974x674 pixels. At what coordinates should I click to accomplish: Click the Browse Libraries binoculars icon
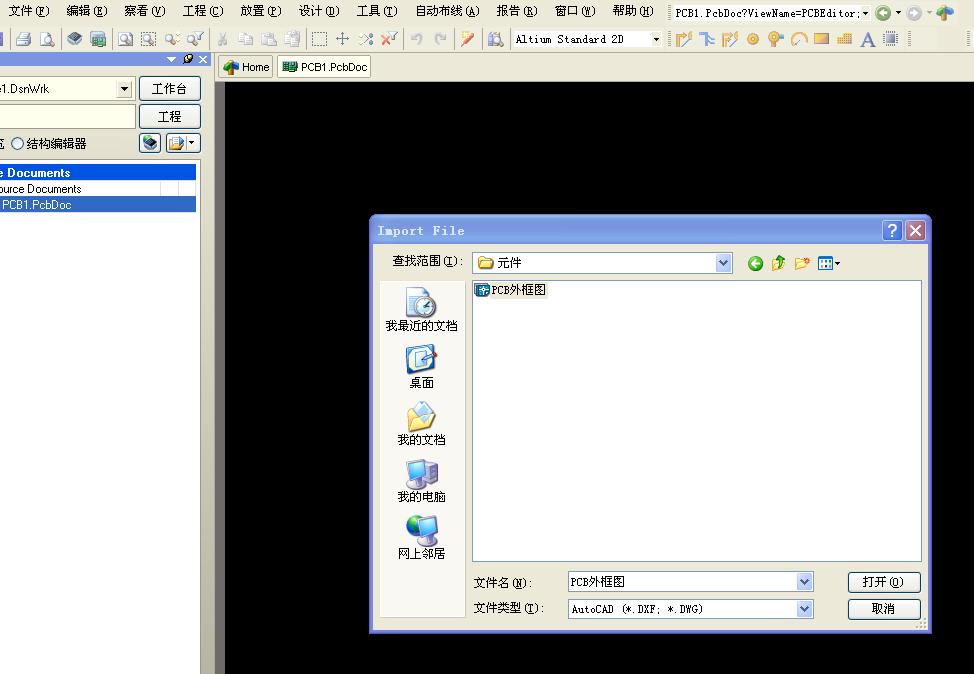[495, 39]
